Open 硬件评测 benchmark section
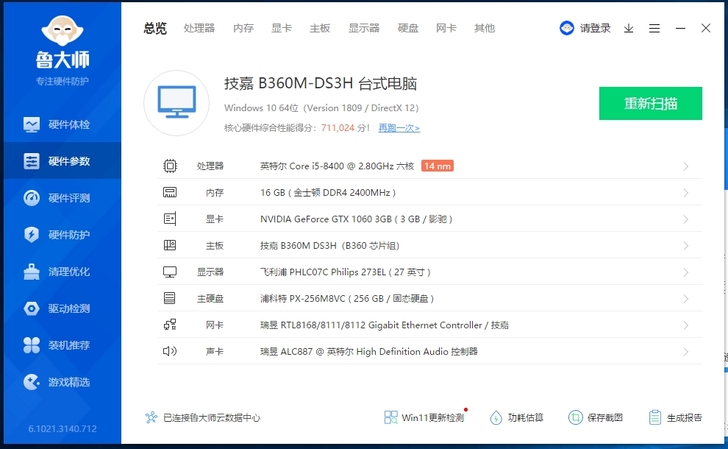This screenshot has height=449, width=728. 62,198
